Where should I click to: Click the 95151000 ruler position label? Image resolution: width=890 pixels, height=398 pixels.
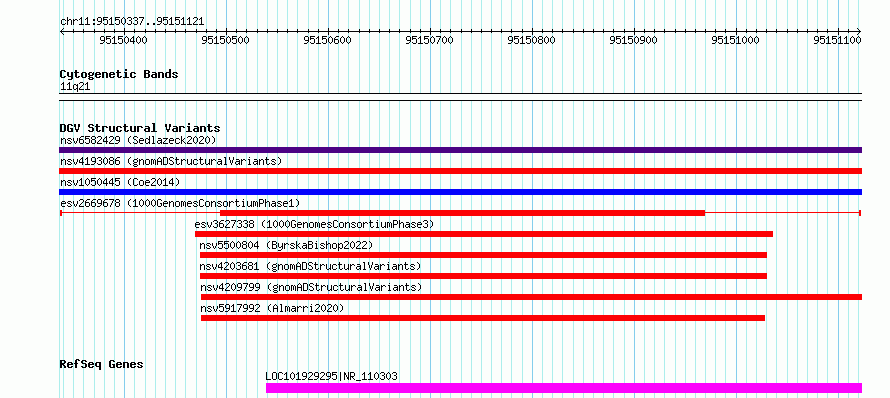point(736,40)
